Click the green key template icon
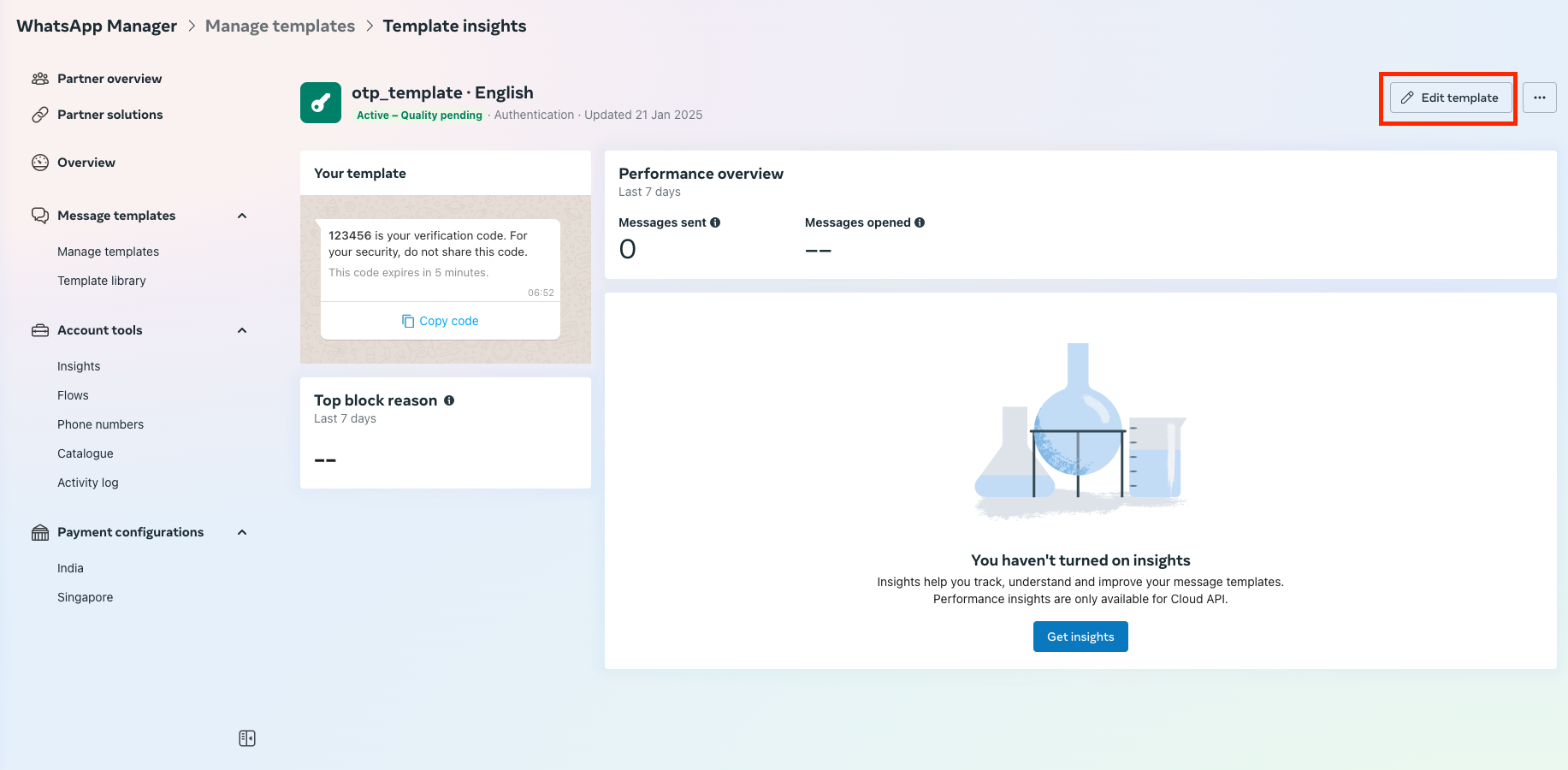The height and width of the screenshot is (770, 1568). point(321,103)
